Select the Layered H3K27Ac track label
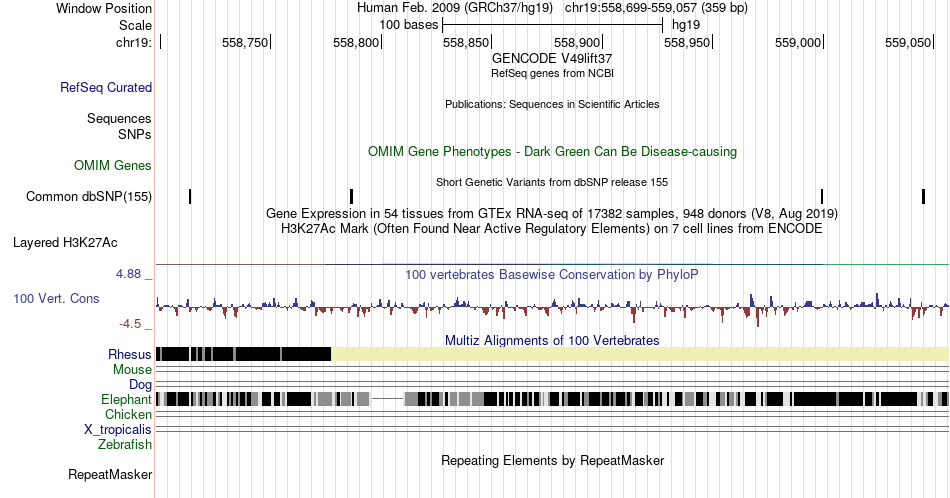The width and height of the screenshot is (950, 498). 65,242
